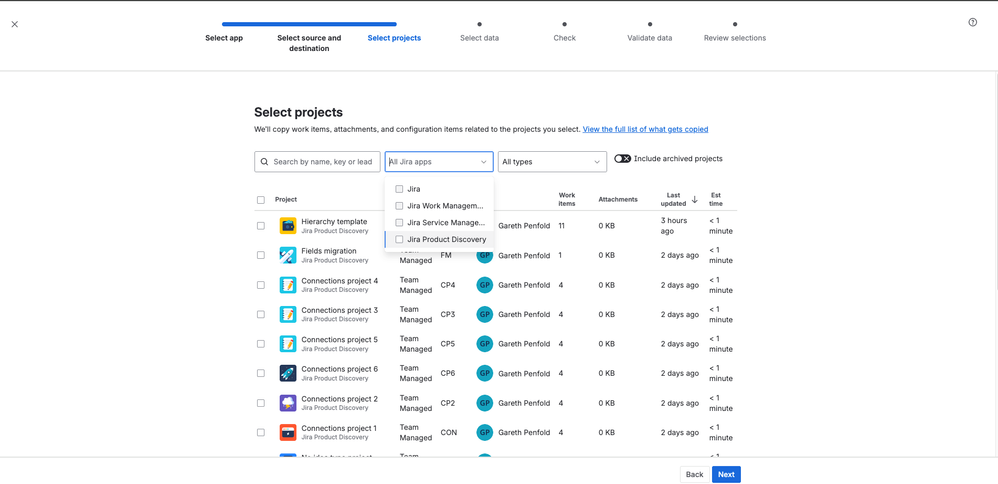998x484 pixels.
Task: Click GP avatar in Connections project 5 row
Action: tap(485, 344)
